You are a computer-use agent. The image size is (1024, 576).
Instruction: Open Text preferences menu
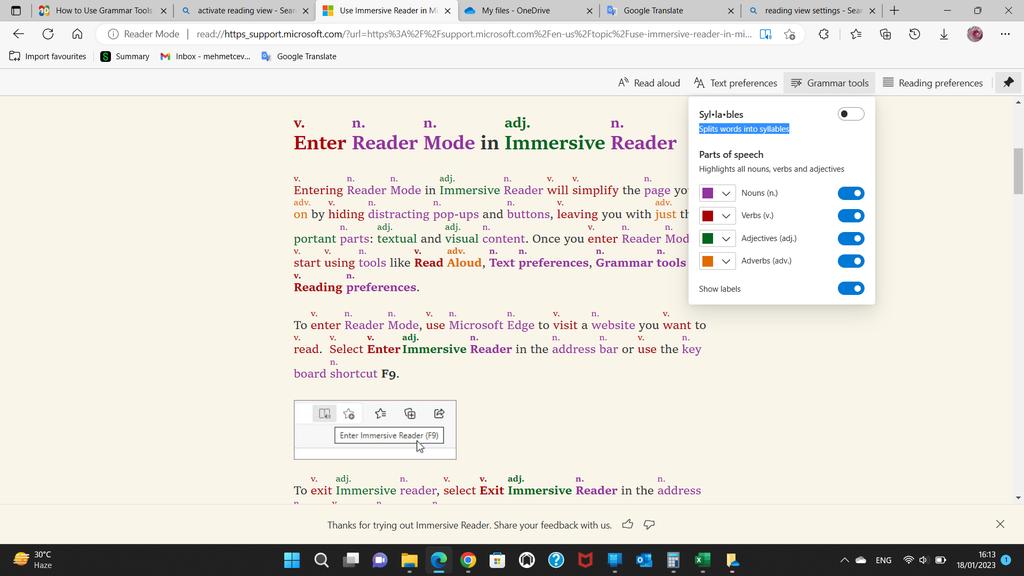point(735,82)
